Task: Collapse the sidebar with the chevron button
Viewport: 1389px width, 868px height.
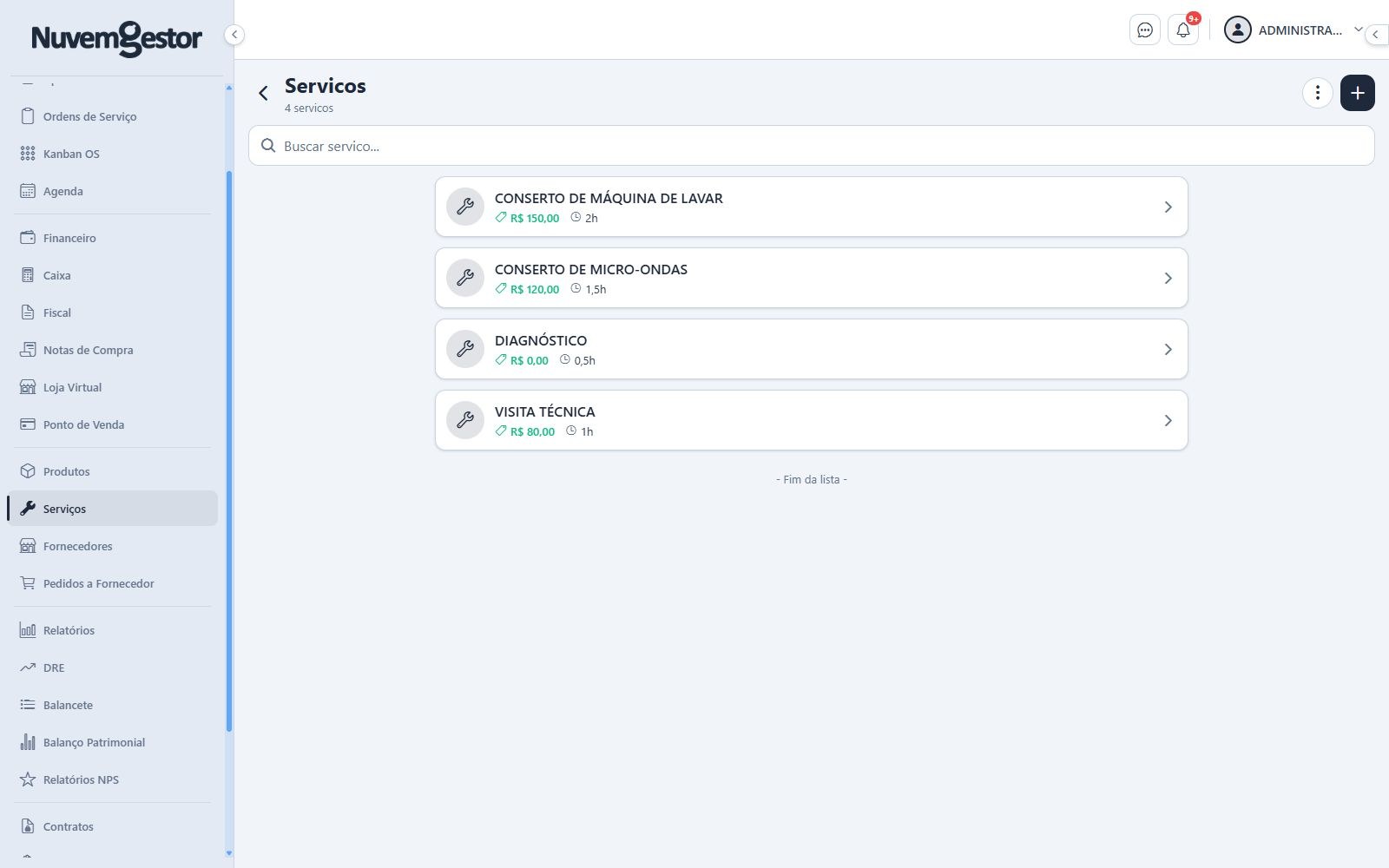Action: 234,35
